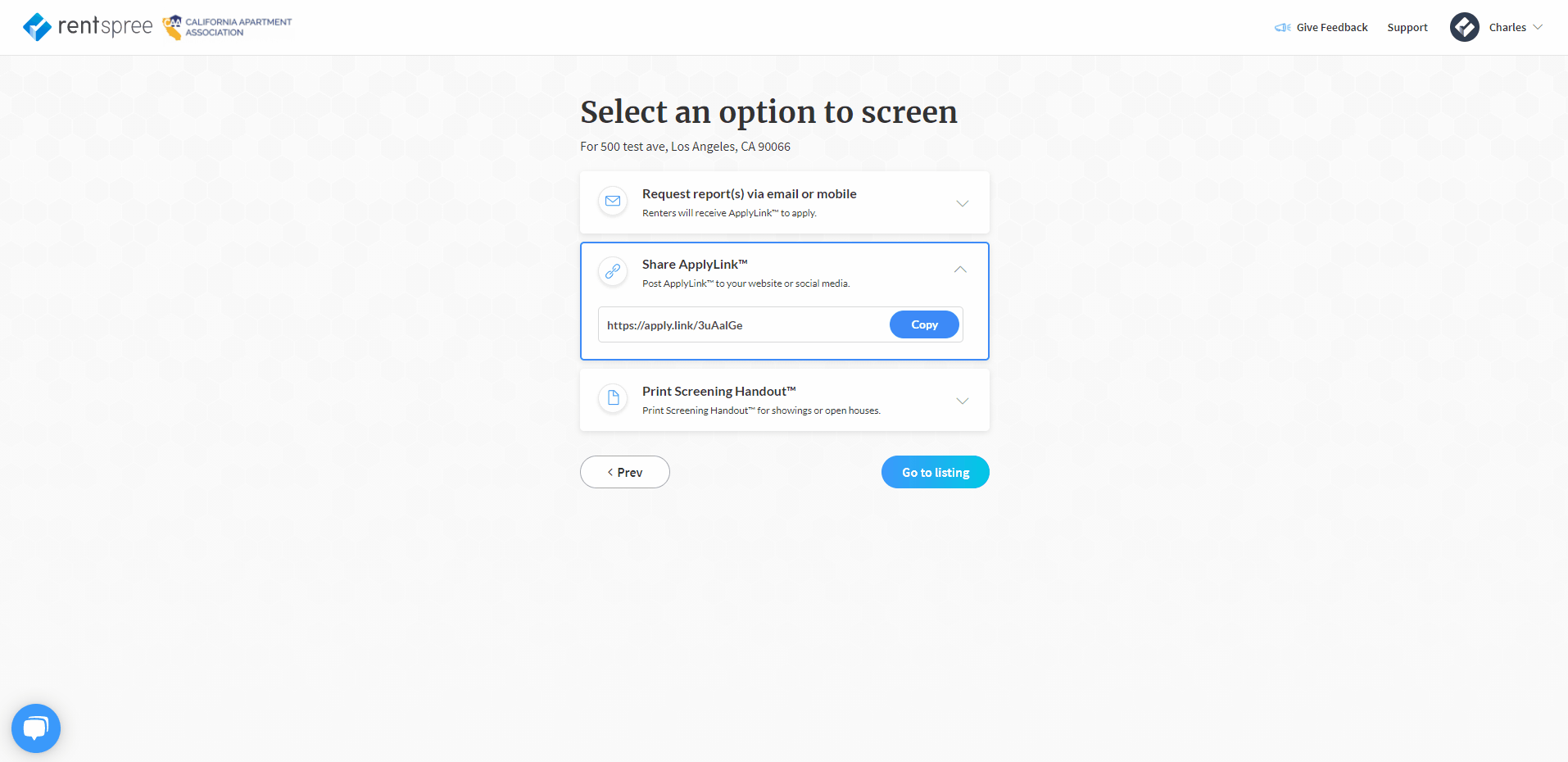The width and height of the screenshot is (1568, 762).
Task: Collapse the Share ApplyLink section chevron
Action: click(x=960, y=270)
